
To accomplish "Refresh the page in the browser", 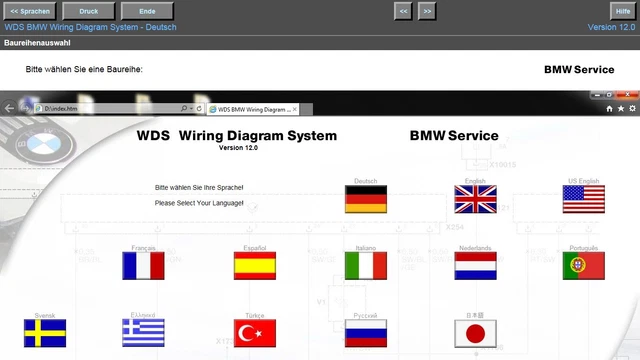I will point(199,109).
